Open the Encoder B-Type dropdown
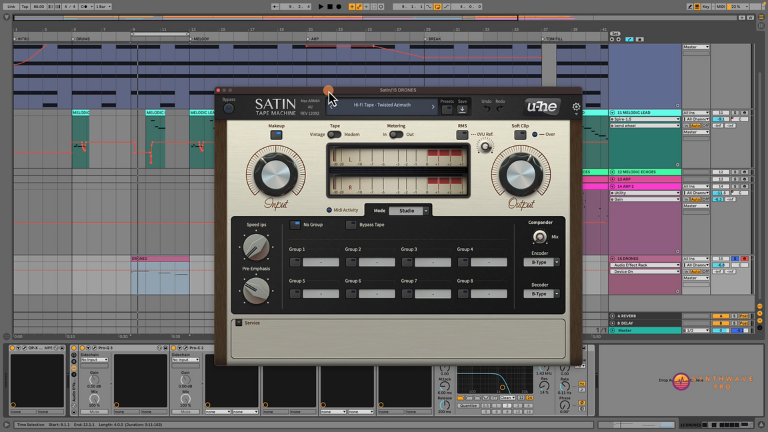Image resolution: width=768 pixels, height=432 pixels. 541,263
